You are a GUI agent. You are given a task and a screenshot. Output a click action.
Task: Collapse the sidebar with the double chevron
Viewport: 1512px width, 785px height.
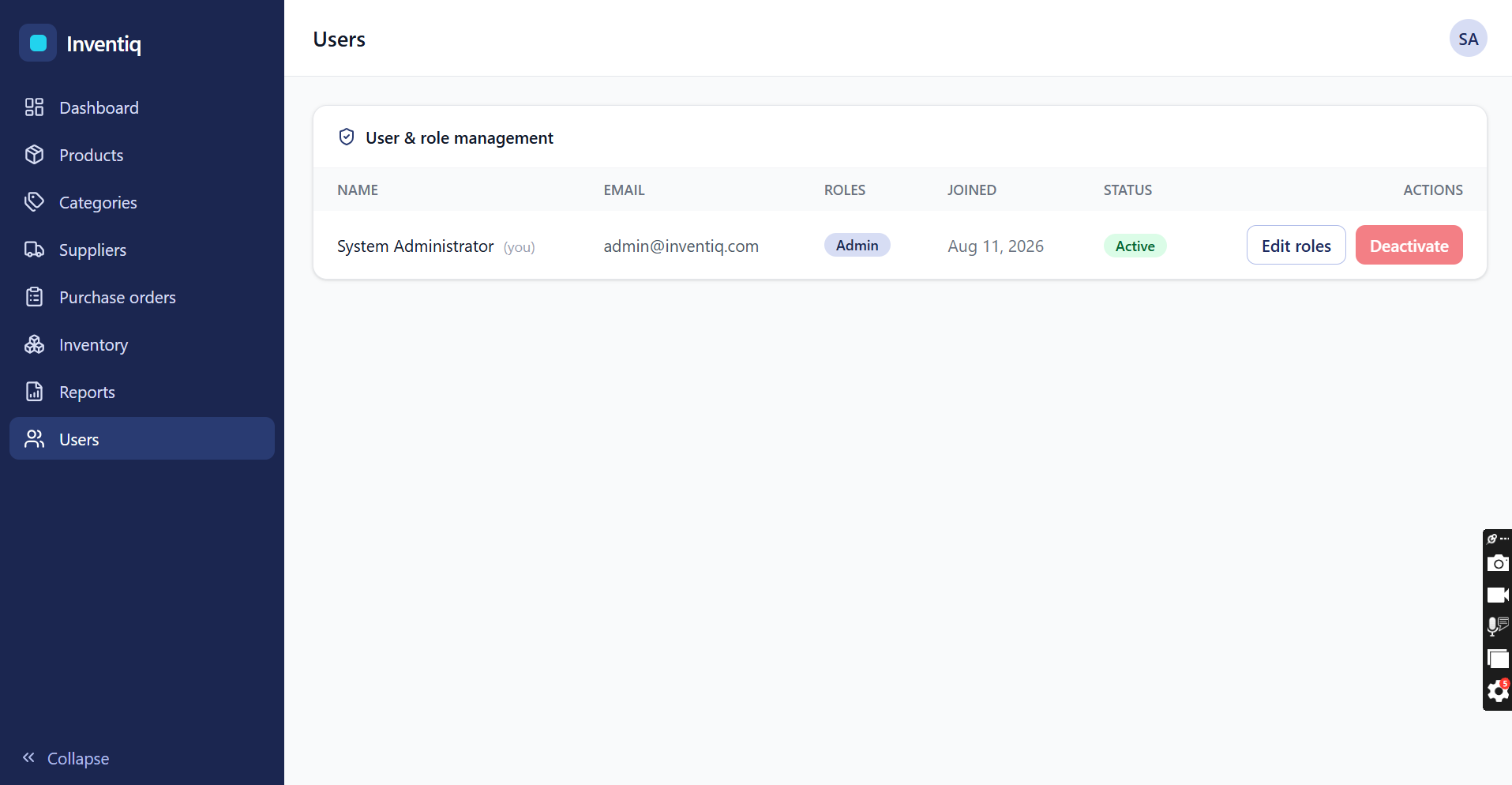pyautogui.click(x=29, y=758)
